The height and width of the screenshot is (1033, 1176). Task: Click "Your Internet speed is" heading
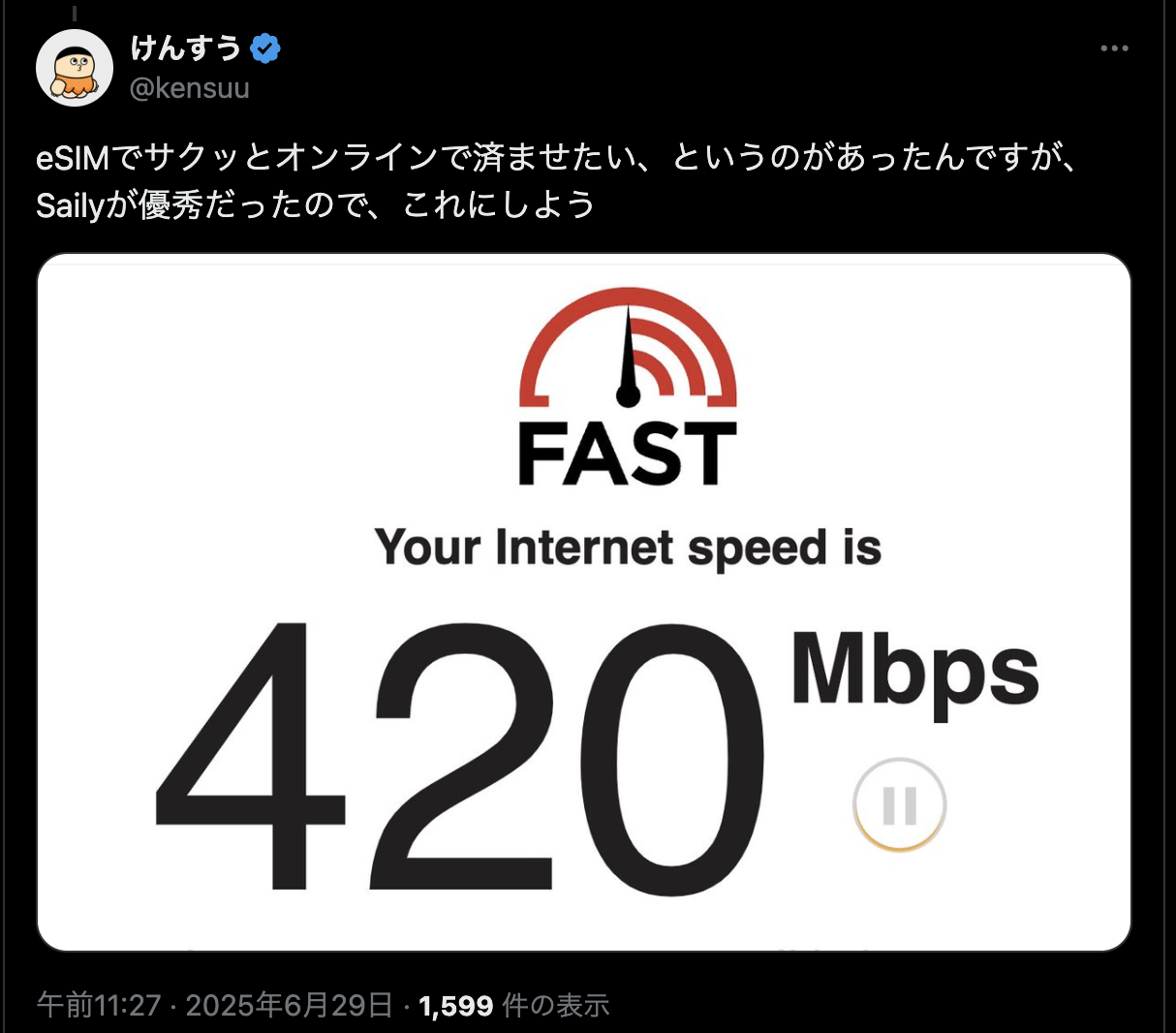(628, 549)
